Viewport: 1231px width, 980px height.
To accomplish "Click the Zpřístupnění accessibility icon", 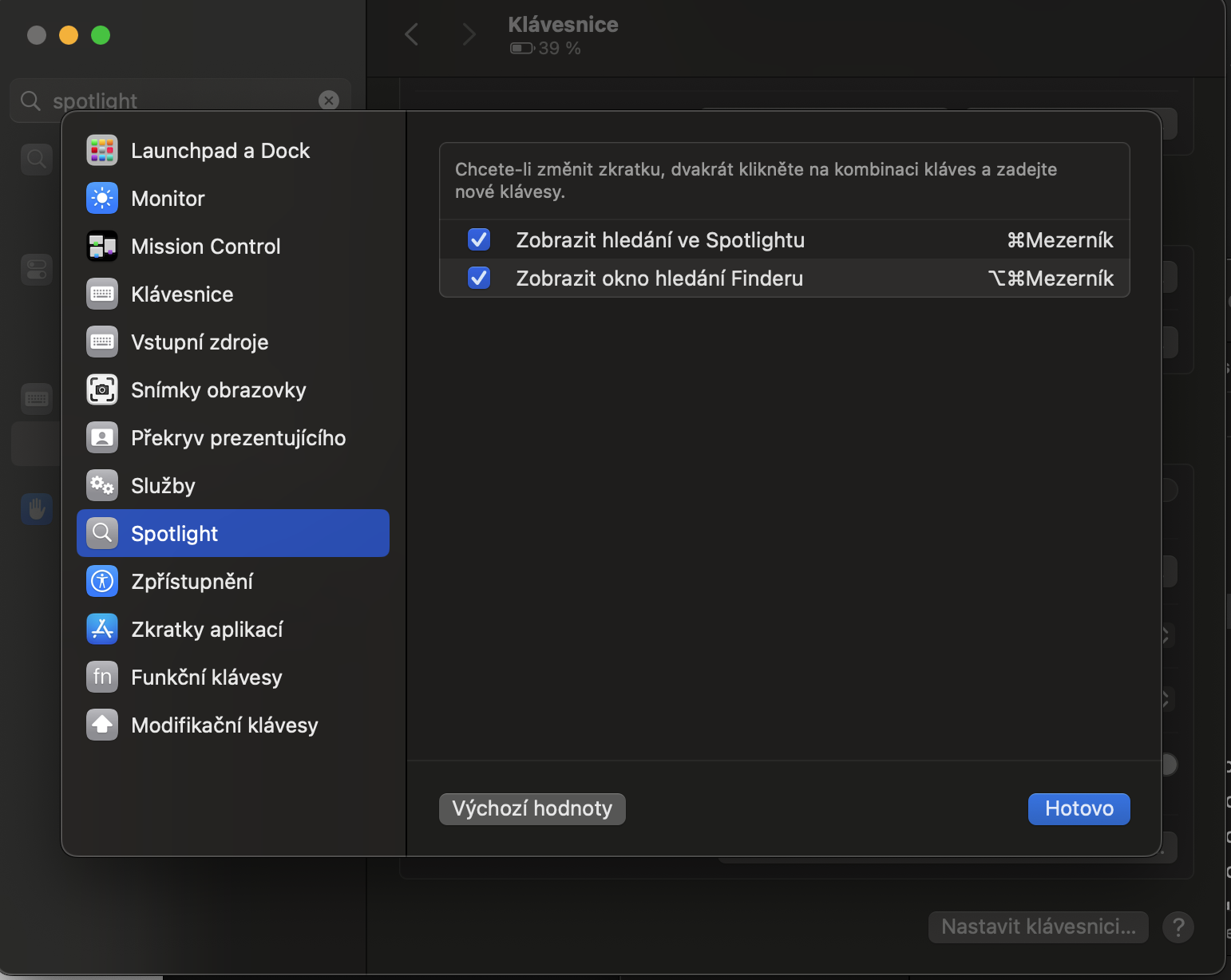I will click(102, 582).
